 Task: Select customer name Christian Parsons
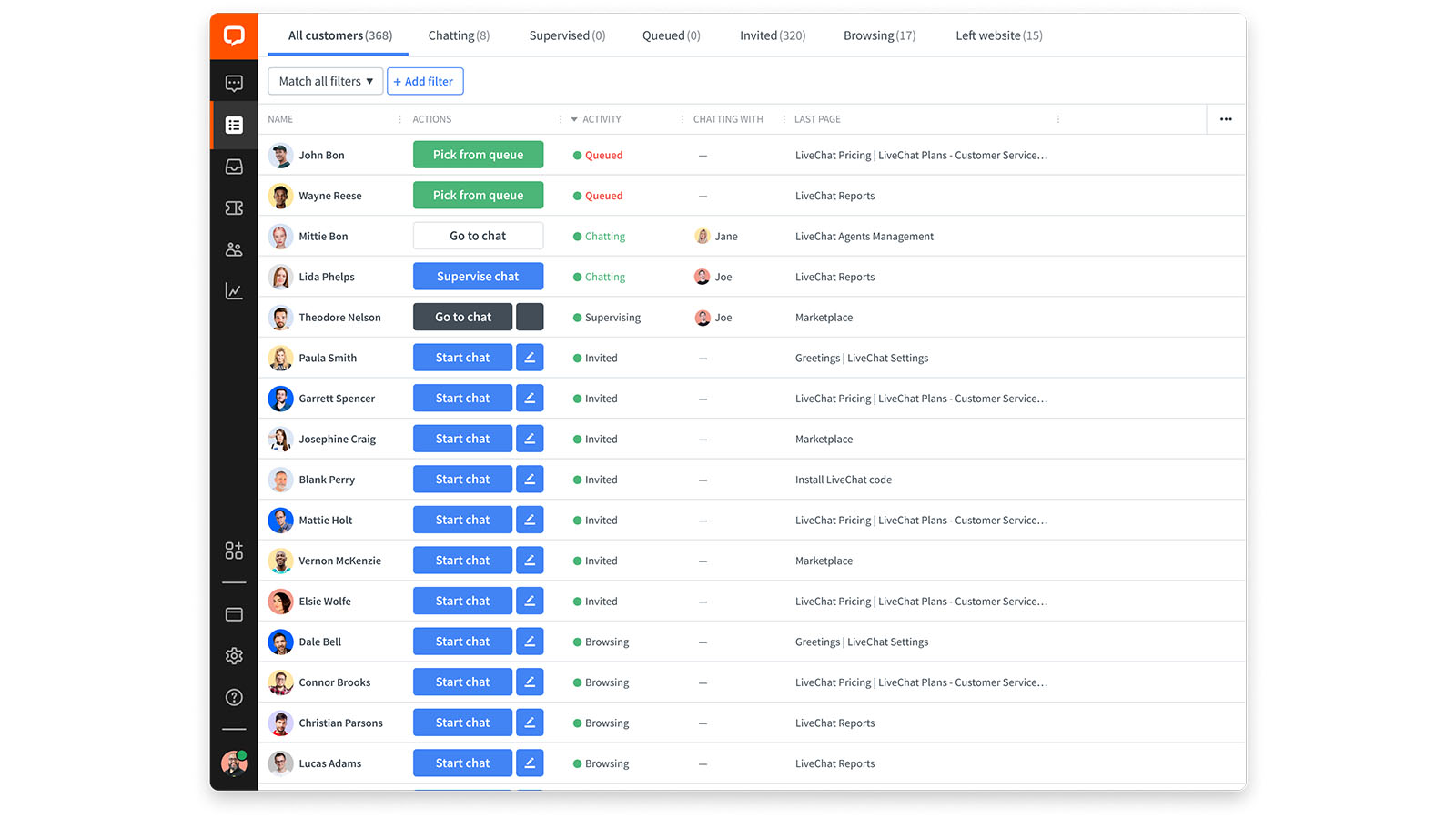340,723
